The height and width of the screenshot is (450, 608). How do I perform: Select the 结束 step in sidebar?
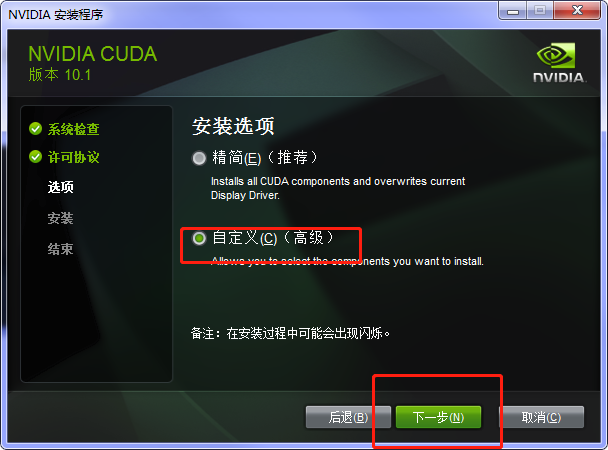60,249
